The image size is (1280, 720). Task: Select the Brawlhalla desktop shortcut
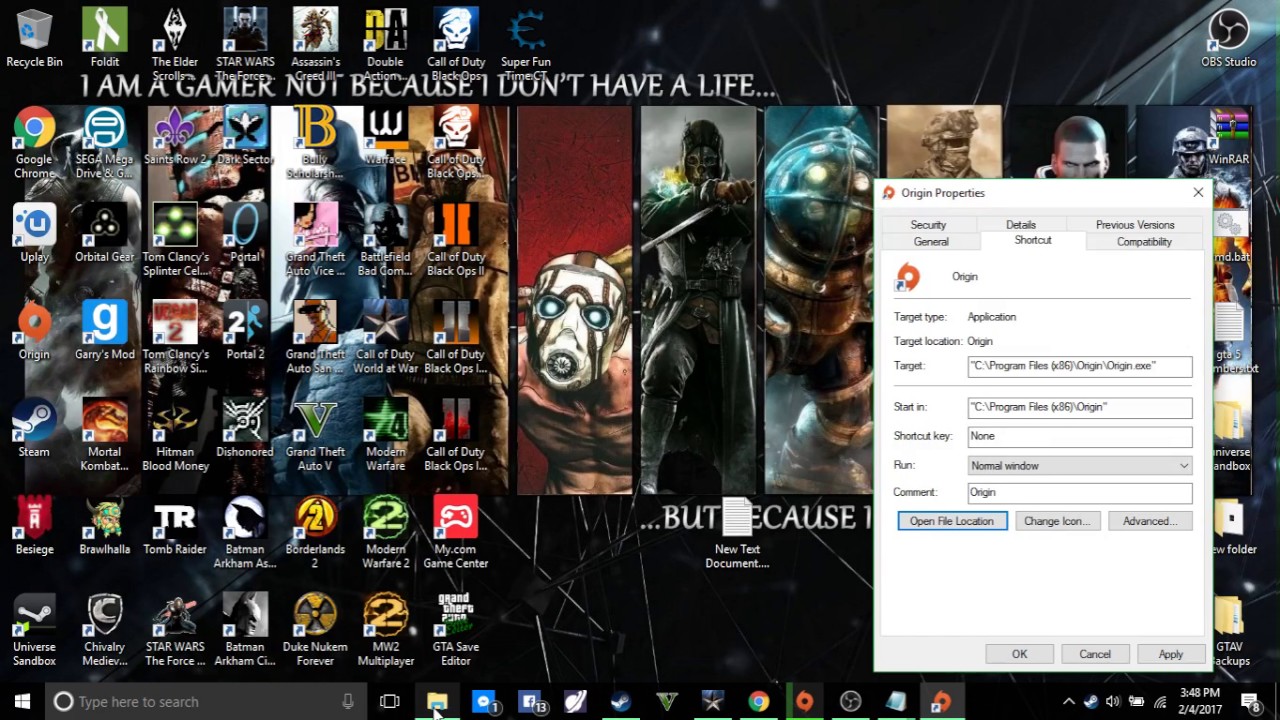[104, 527]
